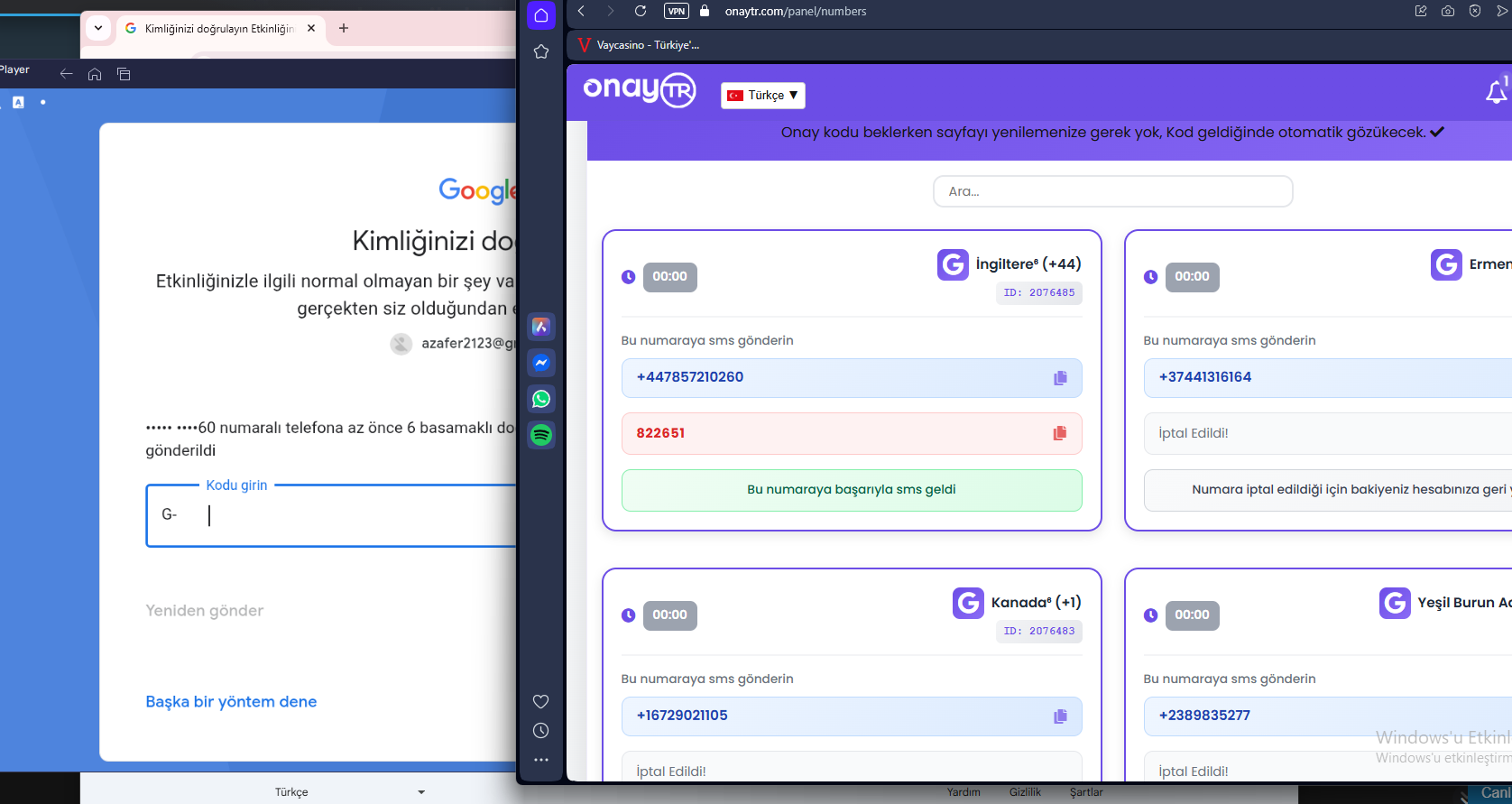
Task: Select the number +16729021105
Action: [x=682, y=716]
